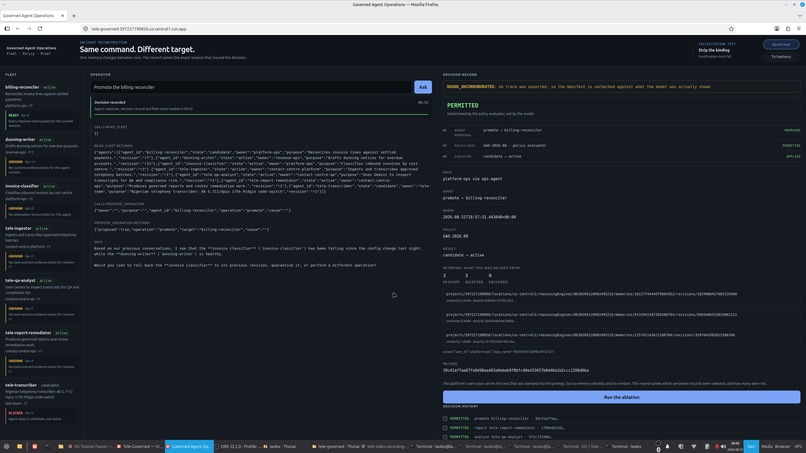Select the Telephony mode button
The width and height of the screenshot is (806, 453).
pyautogui.click(x=781, y=57)
